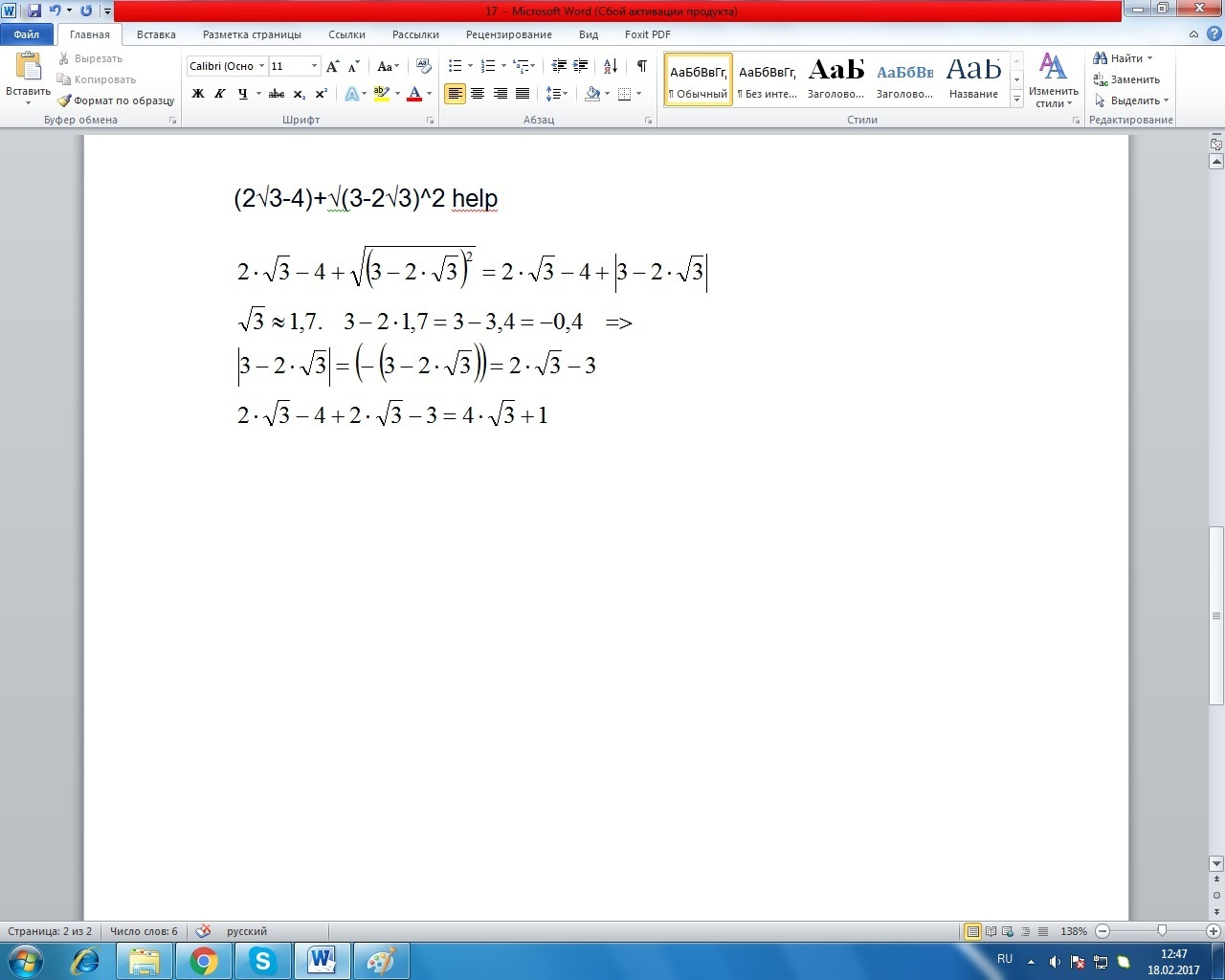
Task: Undo the last action
Action: coord(55,11)
